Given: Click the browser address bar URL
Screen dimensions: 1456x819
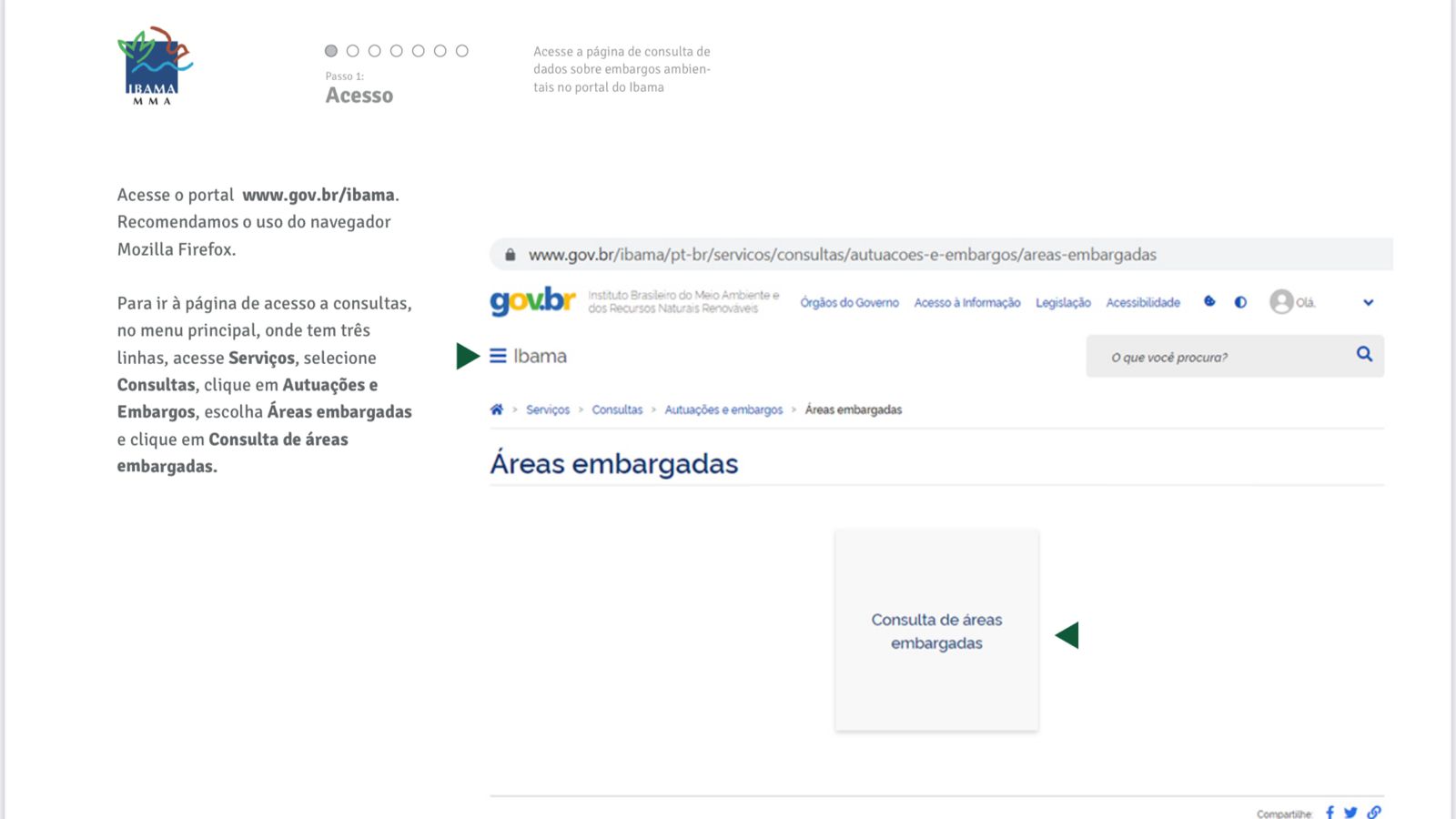Looking at the screenshot, I should [843, 255].
